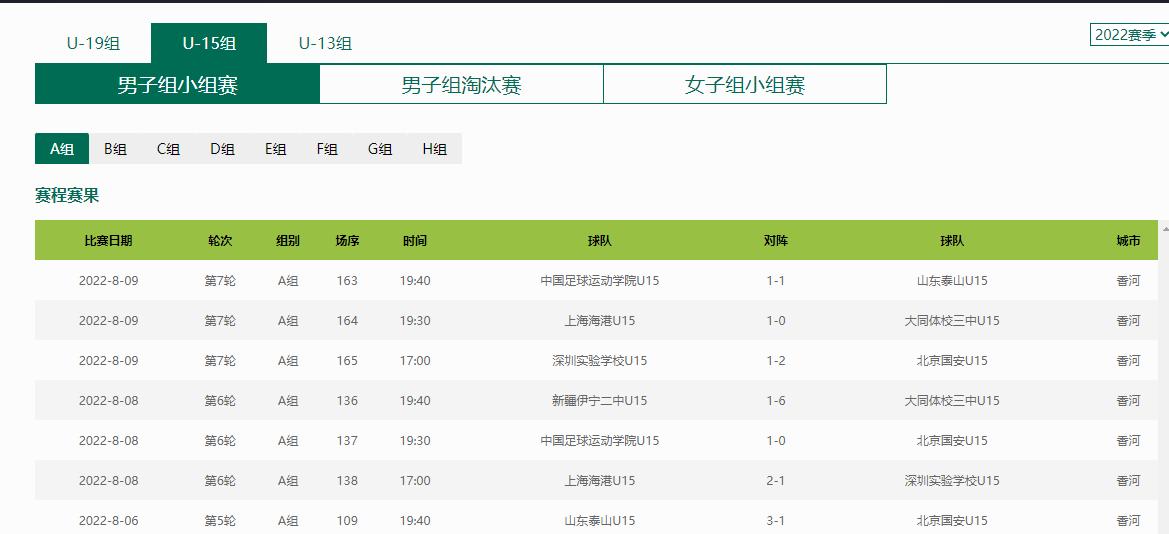This screenshot has height=534, width=1169.
Task: Click 山东泰山U15 in match 109 row
Action: tap(600, 521)
